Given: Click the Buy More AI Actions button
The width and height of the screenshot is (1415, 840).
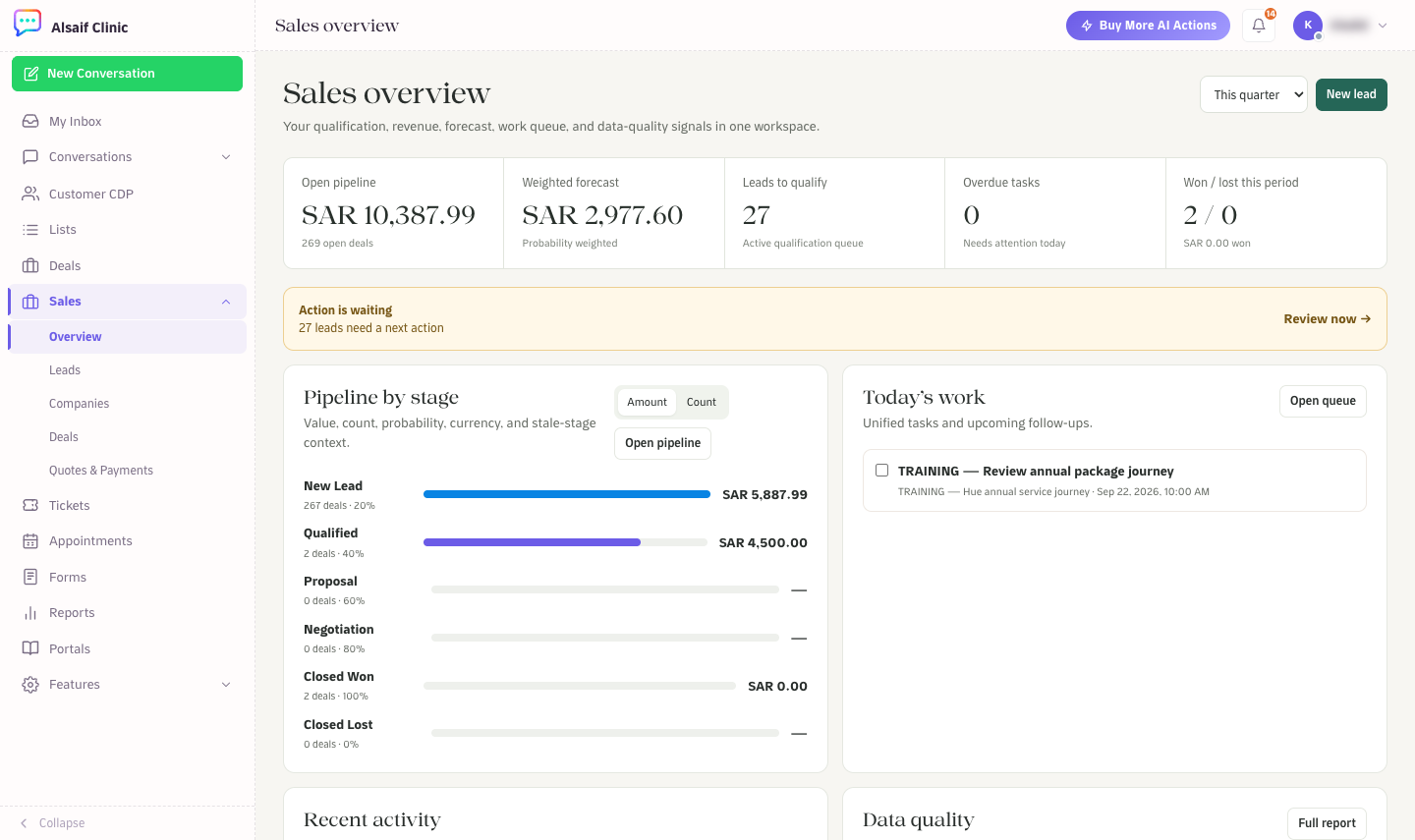Looking at the screenshot, I should click(x=1148, y=26).
